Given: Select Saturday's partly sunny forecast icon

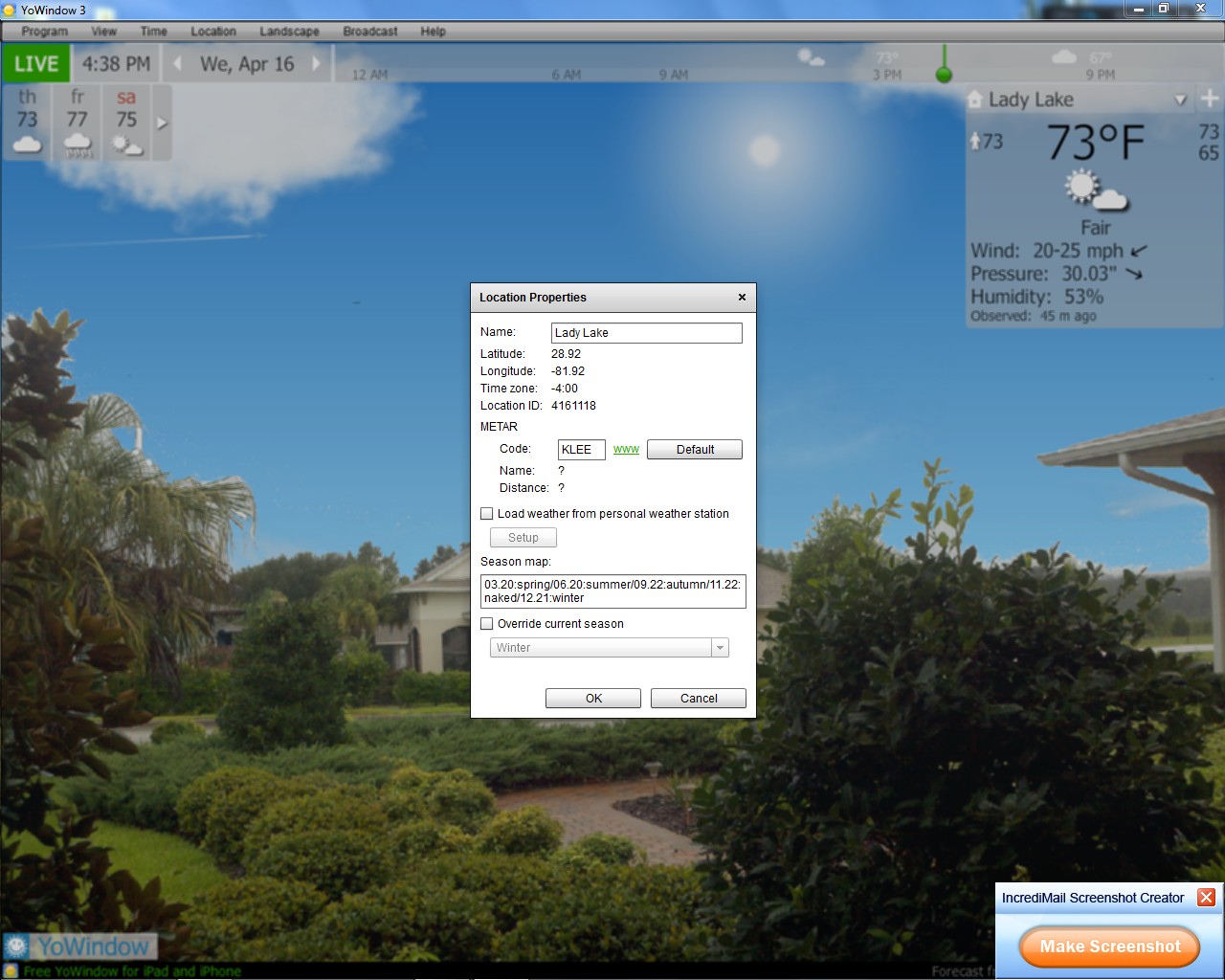Looking at the screenshot, I should coord(126,145).
